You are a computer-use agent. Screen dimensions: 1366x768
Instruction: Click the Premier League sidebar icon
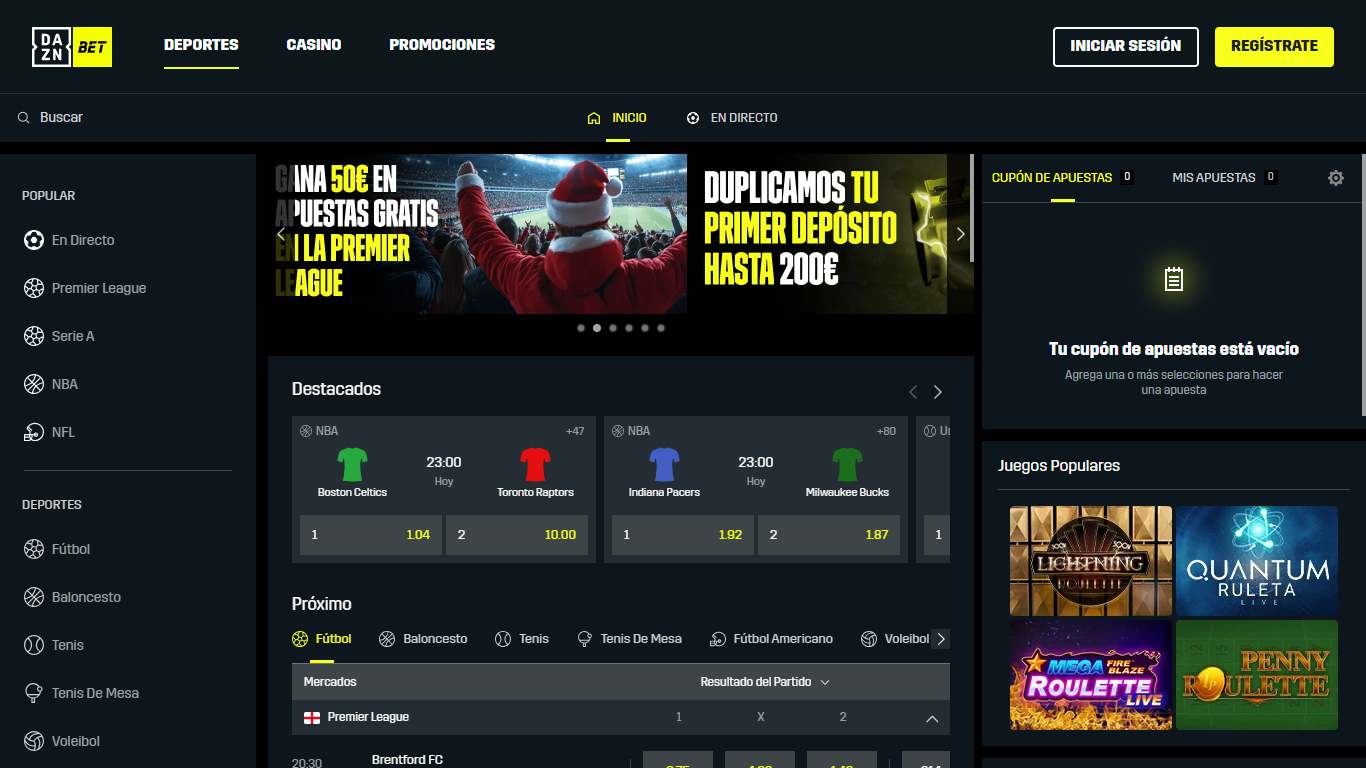pyautogui.click(x=34, y=288)
